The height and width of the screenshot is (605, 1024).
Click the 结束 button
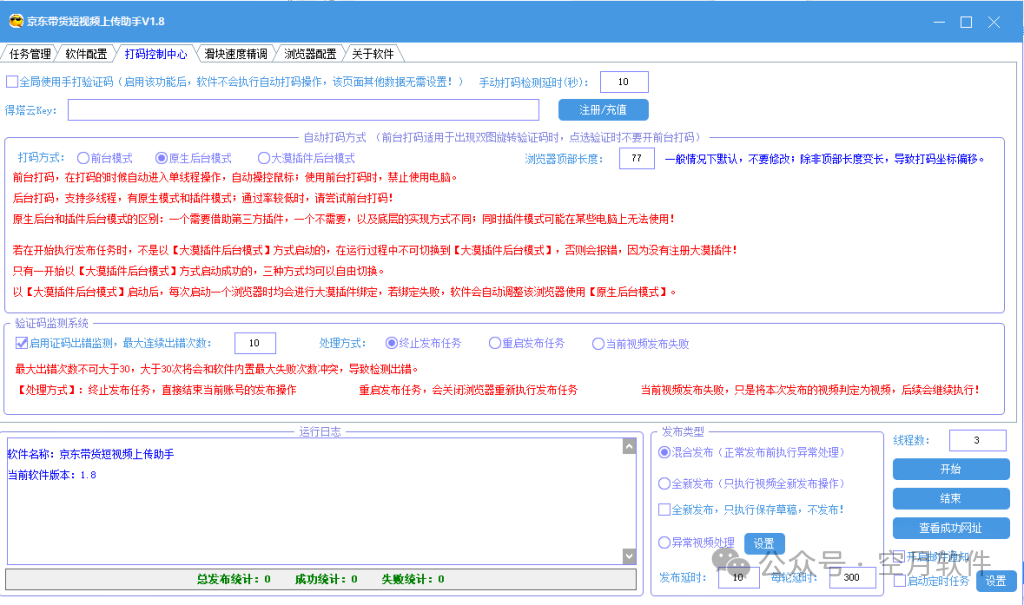pos(951,499)
